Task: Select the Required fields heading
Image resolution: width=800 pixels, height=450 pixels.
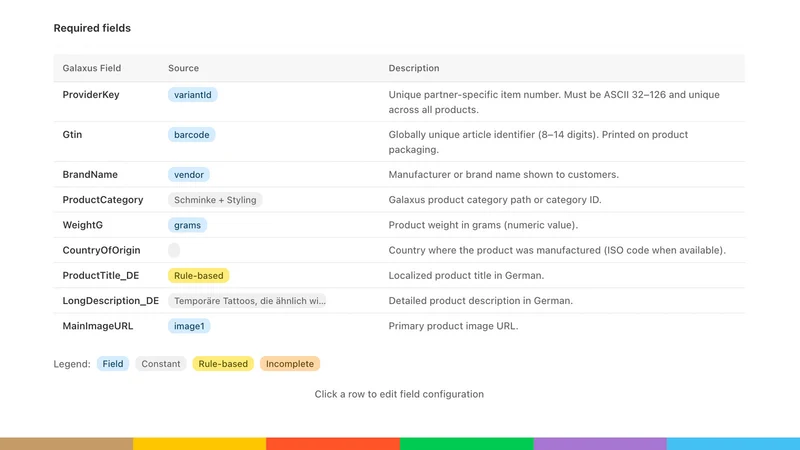Action: (92, 28)
